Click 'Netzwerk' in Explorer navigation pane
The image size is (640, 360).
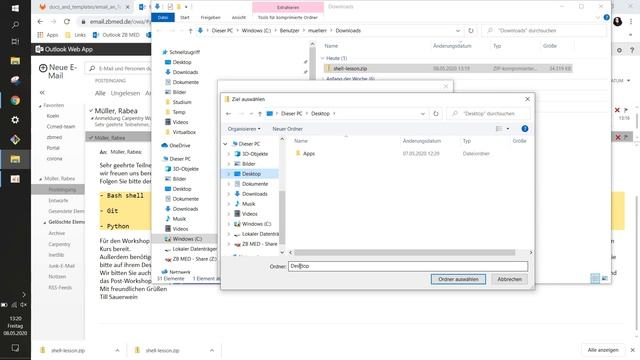point(180,272)
